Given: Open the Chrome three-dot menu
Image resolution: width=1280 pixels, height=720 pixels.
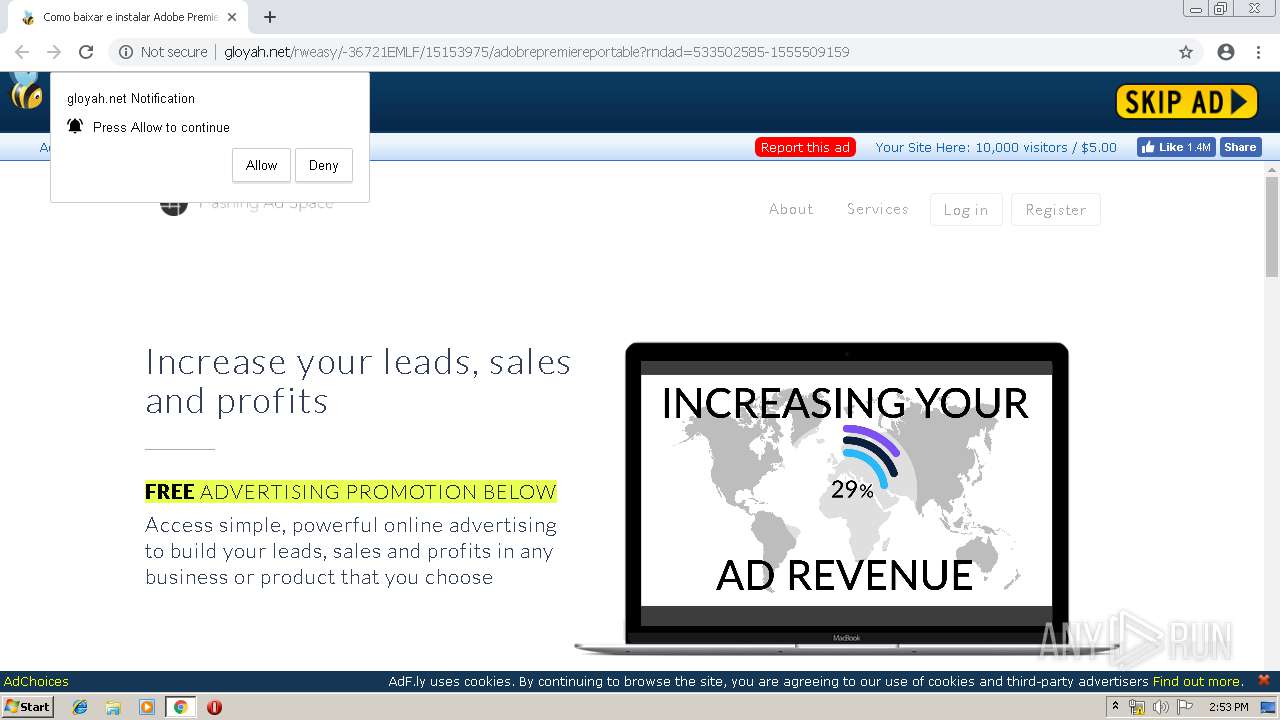Looking at the screenshot, I should (1258, 52).
